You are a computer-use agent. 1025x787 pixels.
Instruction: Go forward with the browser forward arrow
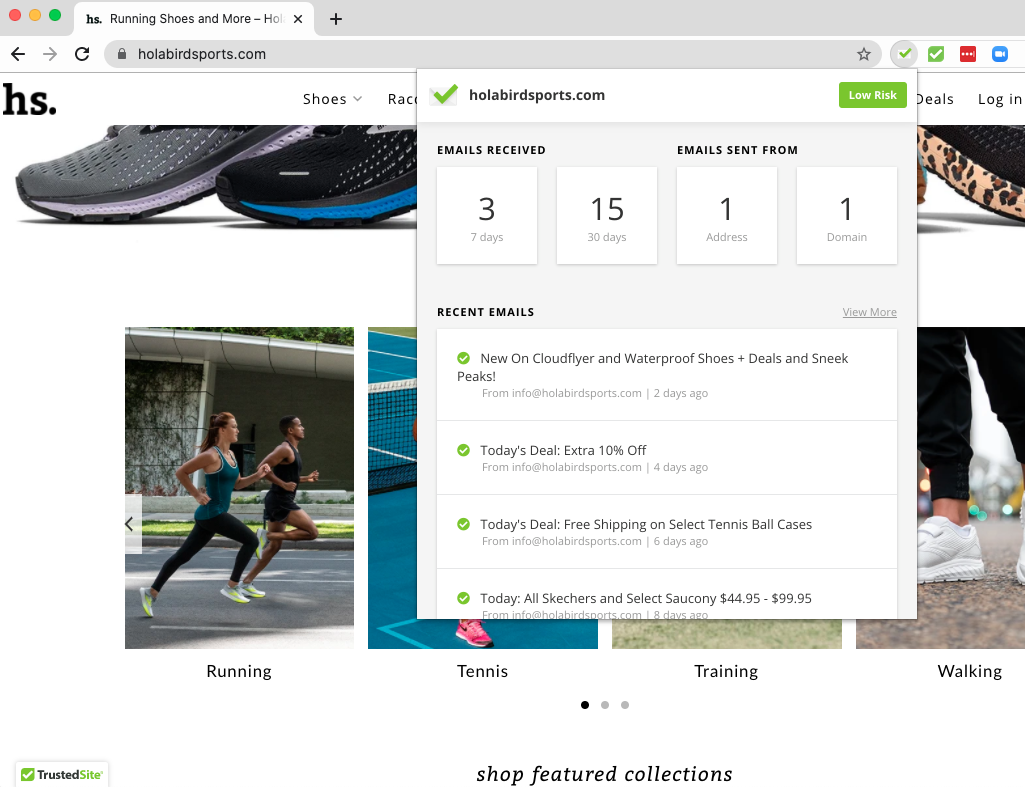point(50,54)
